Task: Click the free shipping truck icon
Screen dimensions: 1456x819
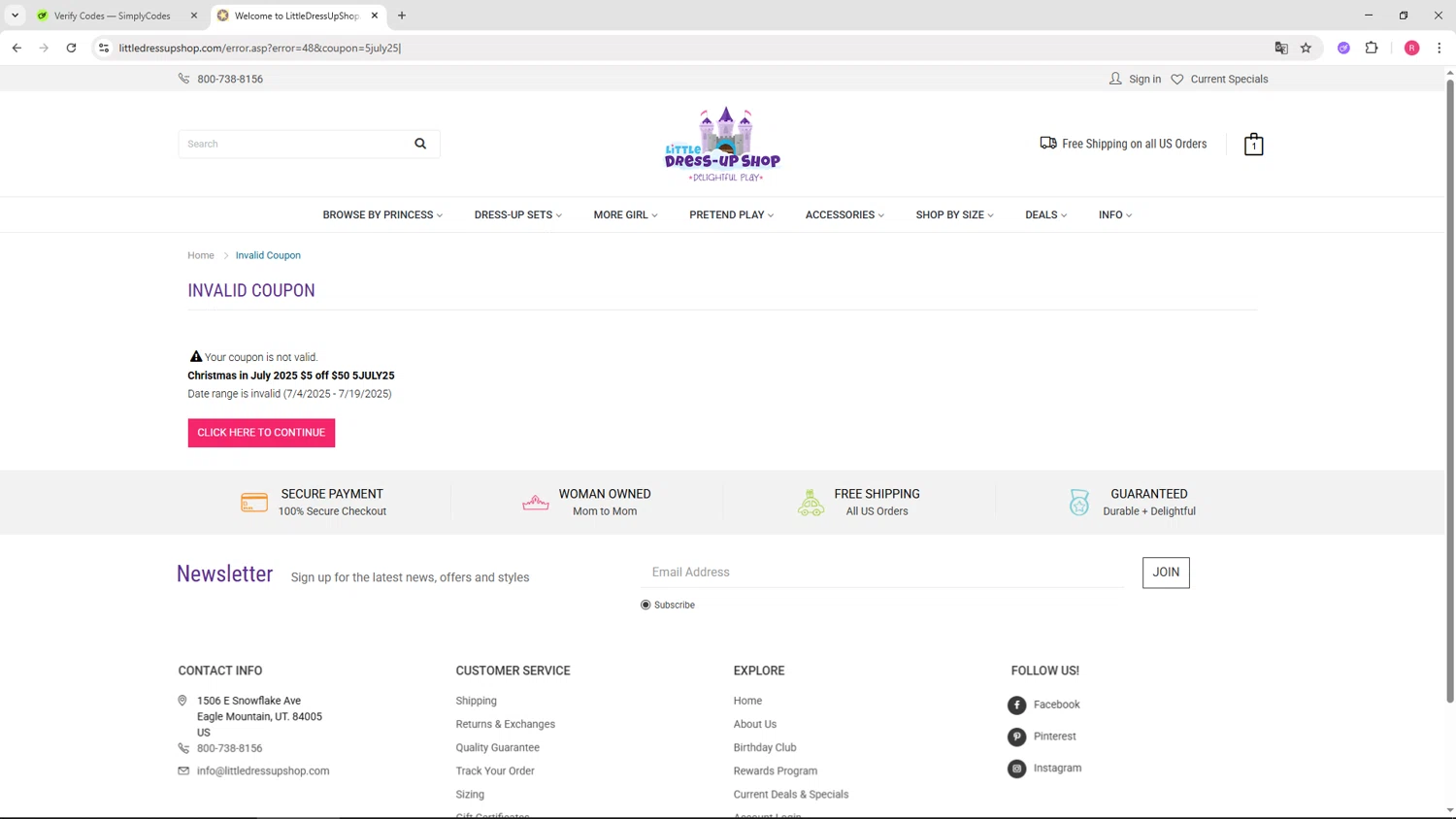Action: [1048, 143]
